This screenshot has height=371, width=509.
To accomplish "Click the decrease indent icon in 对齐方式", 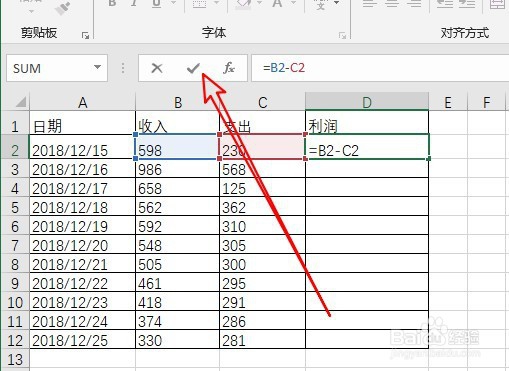I will click(x=445, y=4).
